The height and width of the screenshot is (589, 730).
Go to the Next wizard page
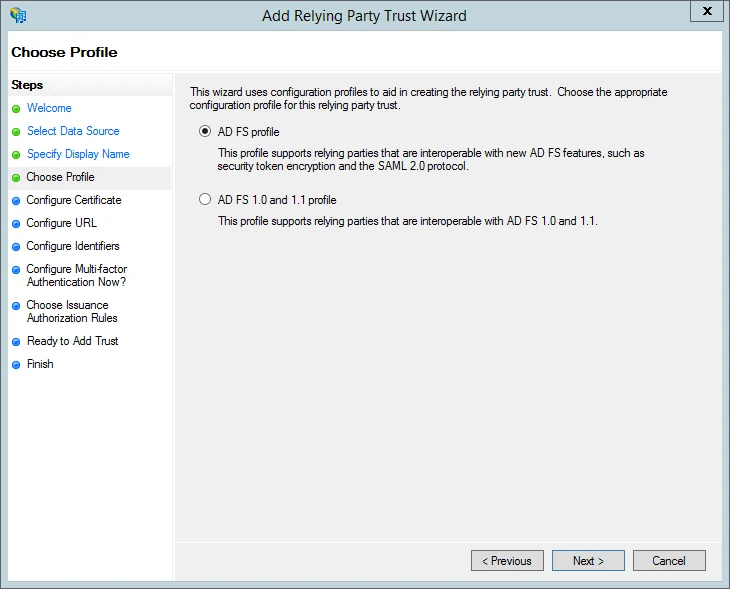pos(588,561)
